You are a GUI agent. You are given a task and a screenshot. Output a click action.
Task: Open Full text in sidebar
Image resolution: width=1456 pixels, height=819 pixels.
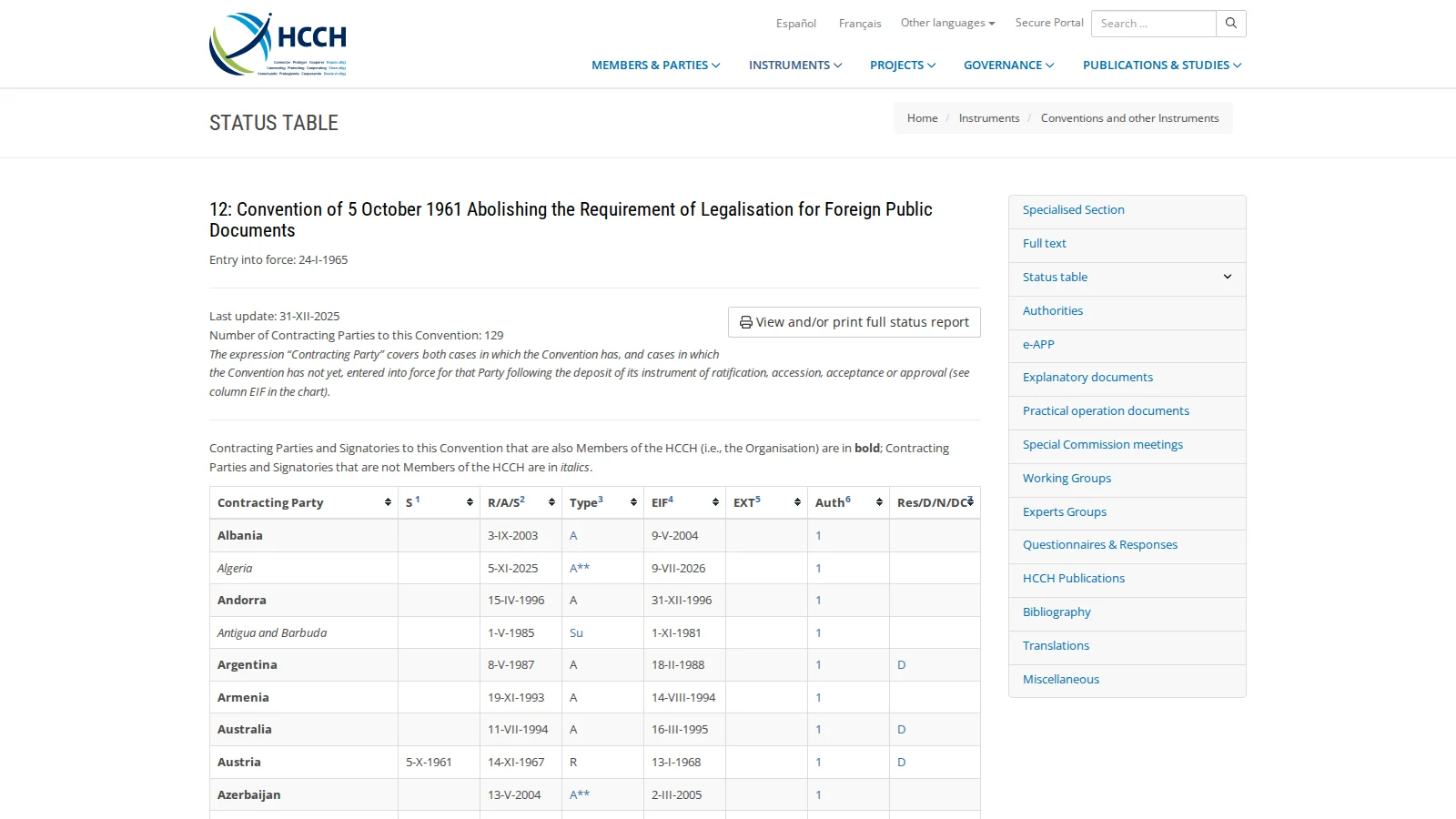(x=1045, y=244)
